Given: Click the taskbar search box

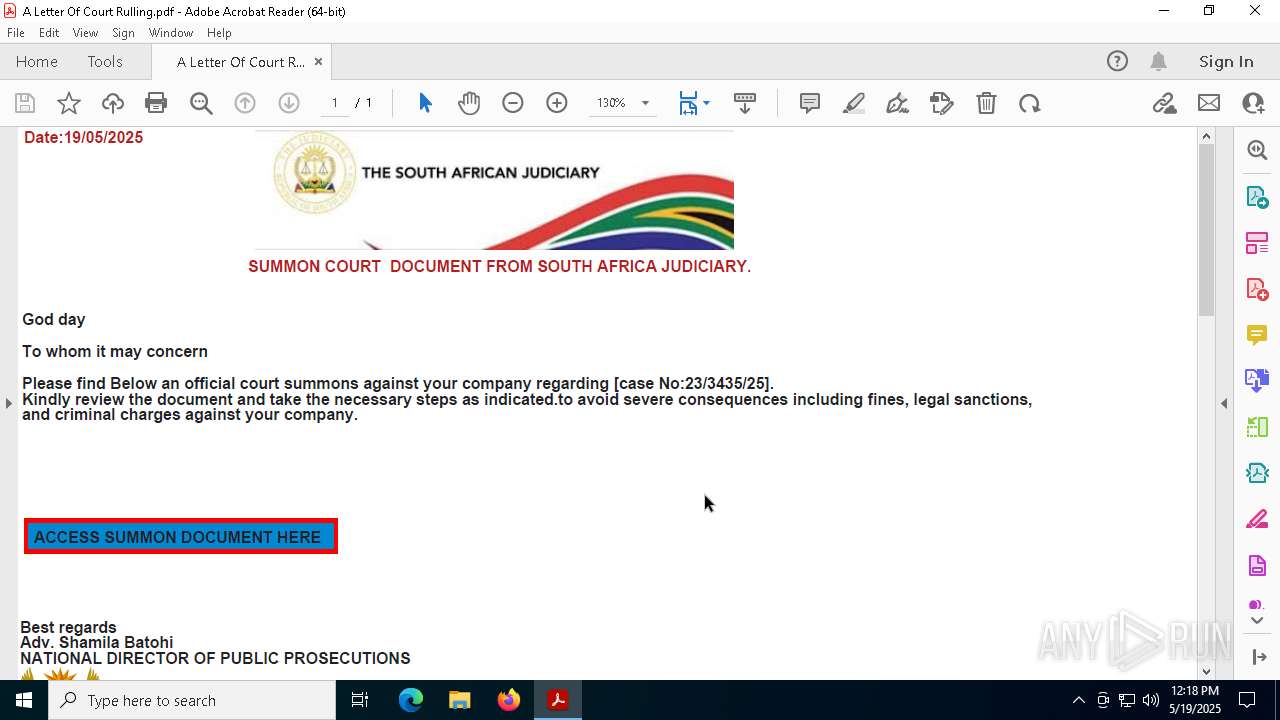Looking at the screenshot, I should point(192,700).
